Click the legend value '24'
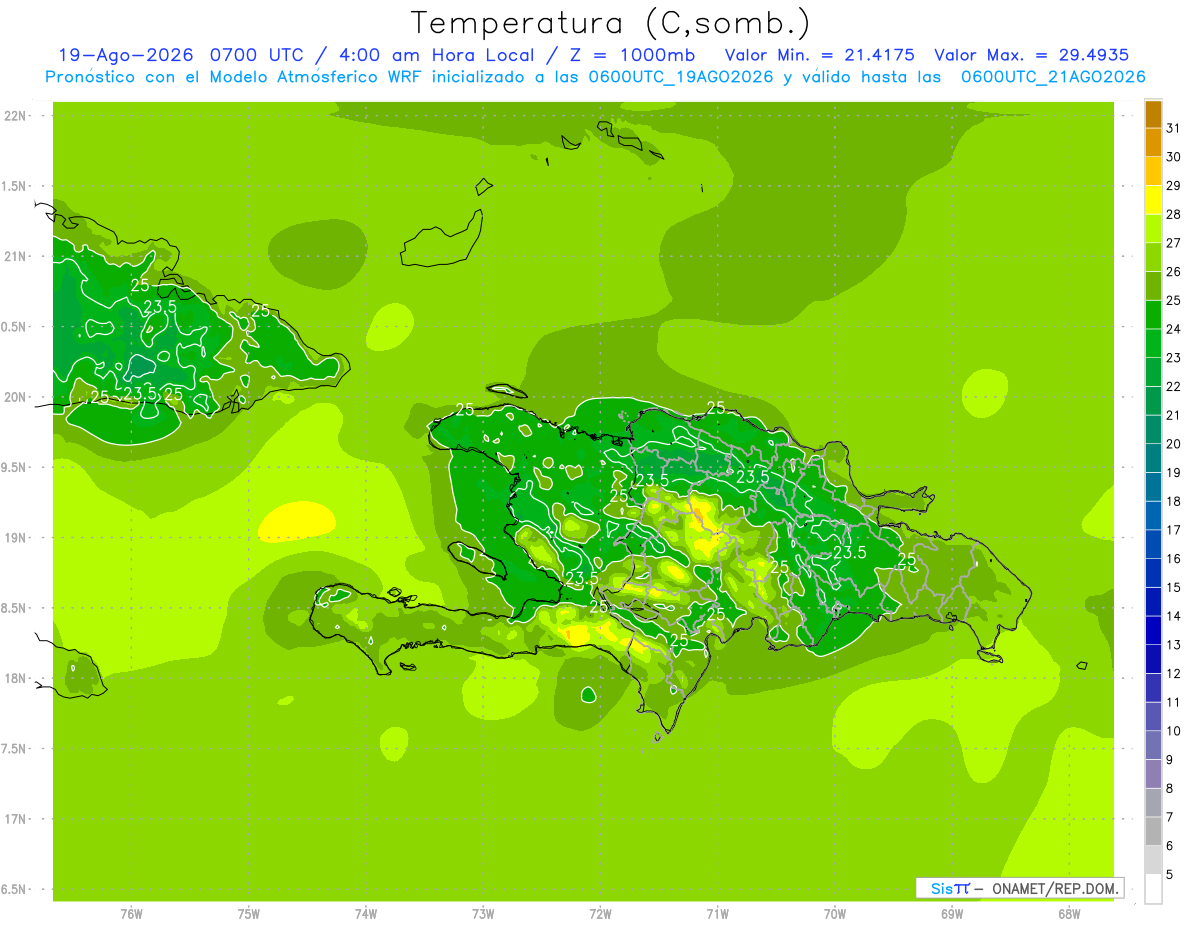The width and height of the screenshot is (1200, 927). coord(1174,329)
